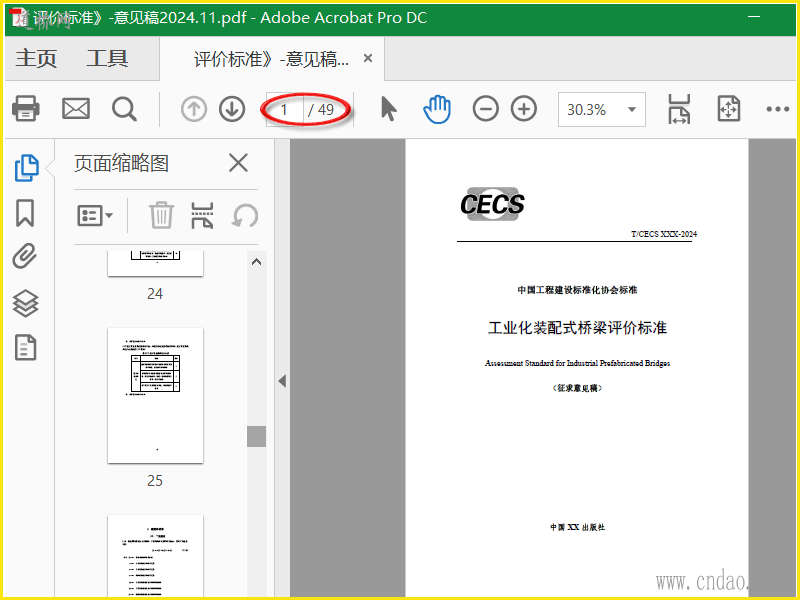800x600 pixels.
Task: Click the T/CECS XXX-2024 text
Action: click(x=664, y=234)
